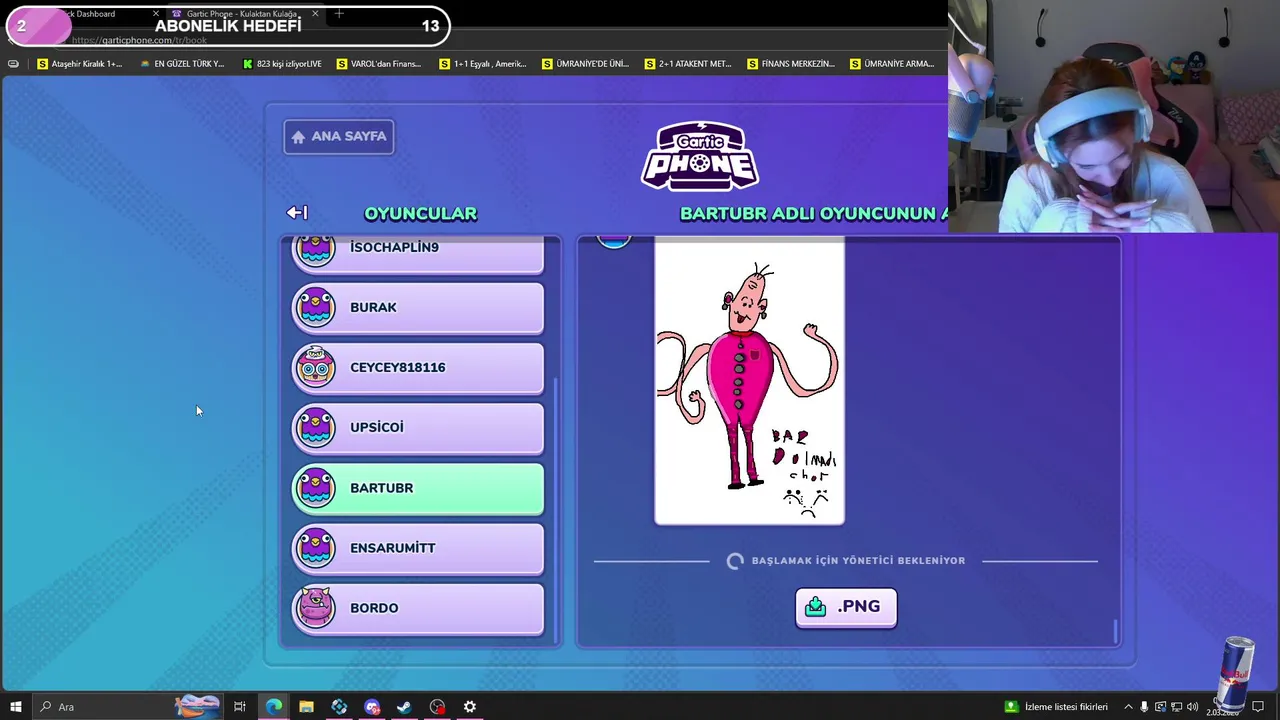Open Windows Start menu
1280x720 pixels.
point(16,707)
